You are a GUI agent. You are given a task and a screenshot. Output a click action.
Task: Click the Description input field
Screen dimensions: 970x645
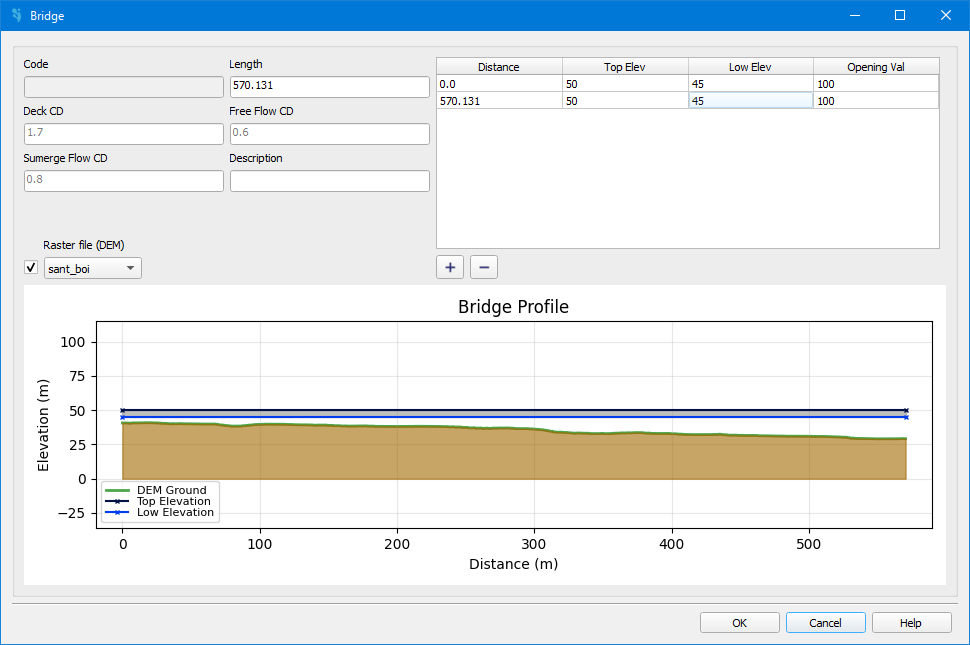point(330,181)
